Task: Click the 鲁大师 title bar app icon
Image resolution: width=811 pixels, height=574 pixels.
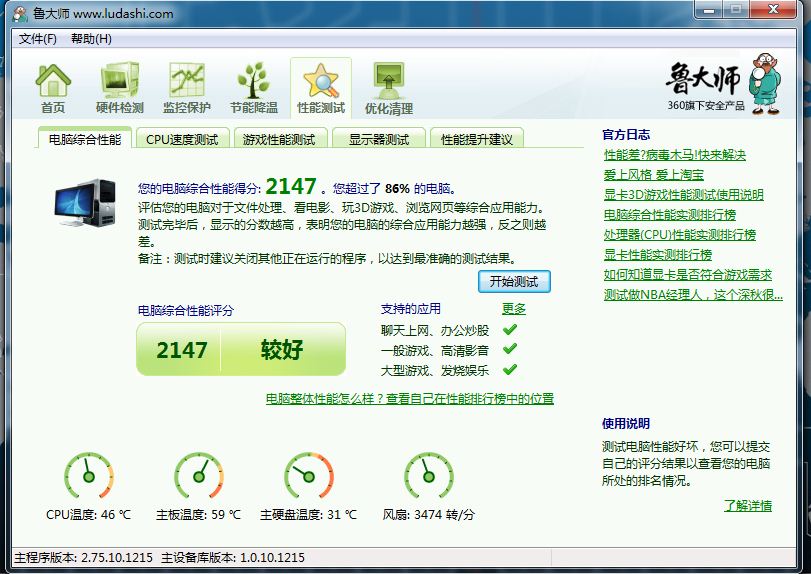Action: click(x=20, y=13)
